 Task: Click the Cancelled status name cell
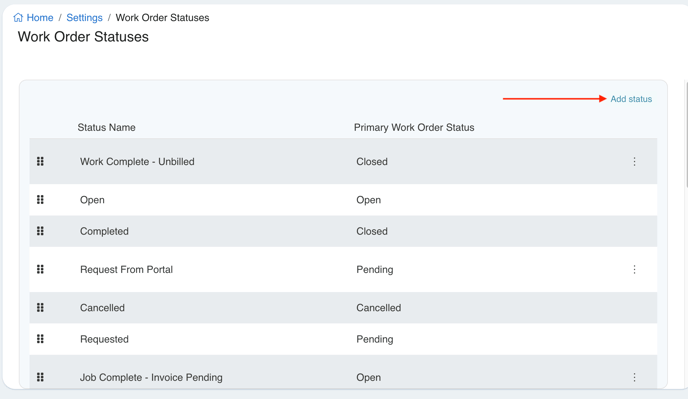(x=102, y=308)
